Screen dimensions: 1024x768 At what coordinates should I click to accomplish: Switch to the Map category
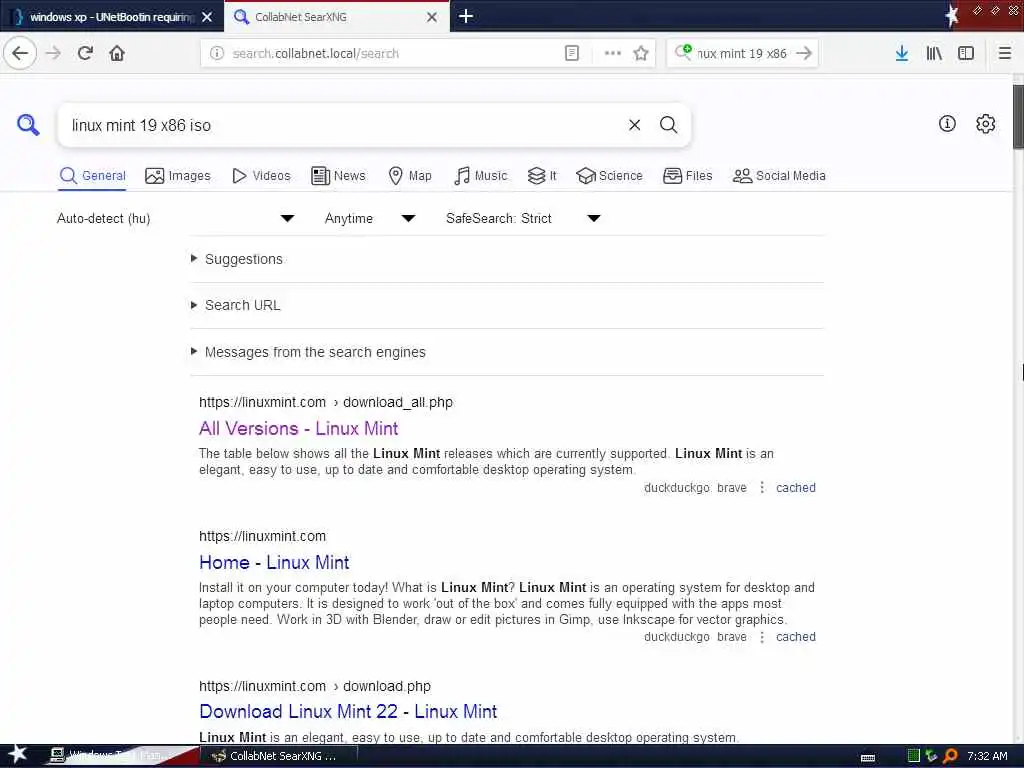coord(410,176)
